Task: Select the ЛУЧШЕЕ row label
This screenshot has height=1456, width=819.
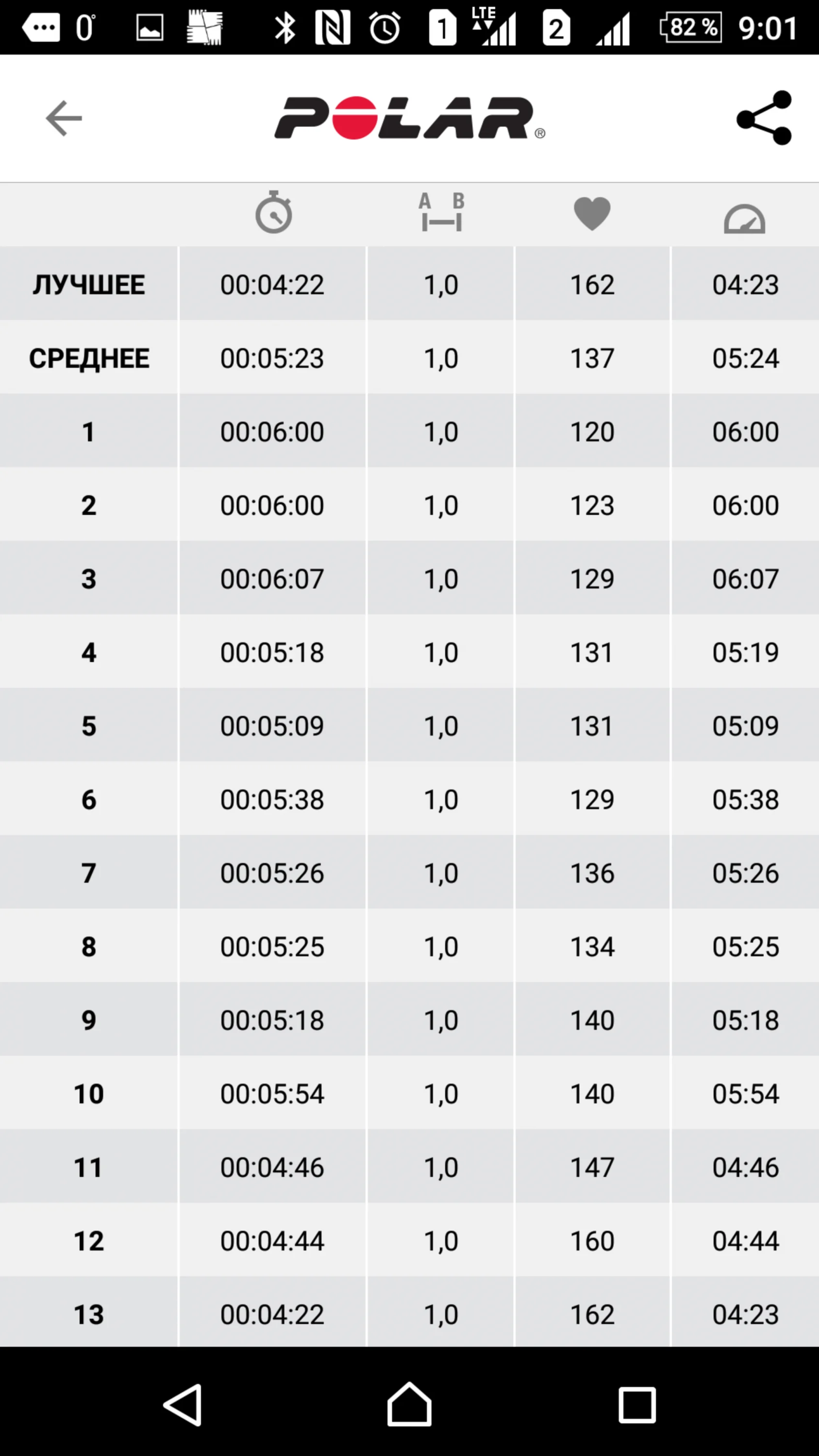Action: click(x=89, y=284)
